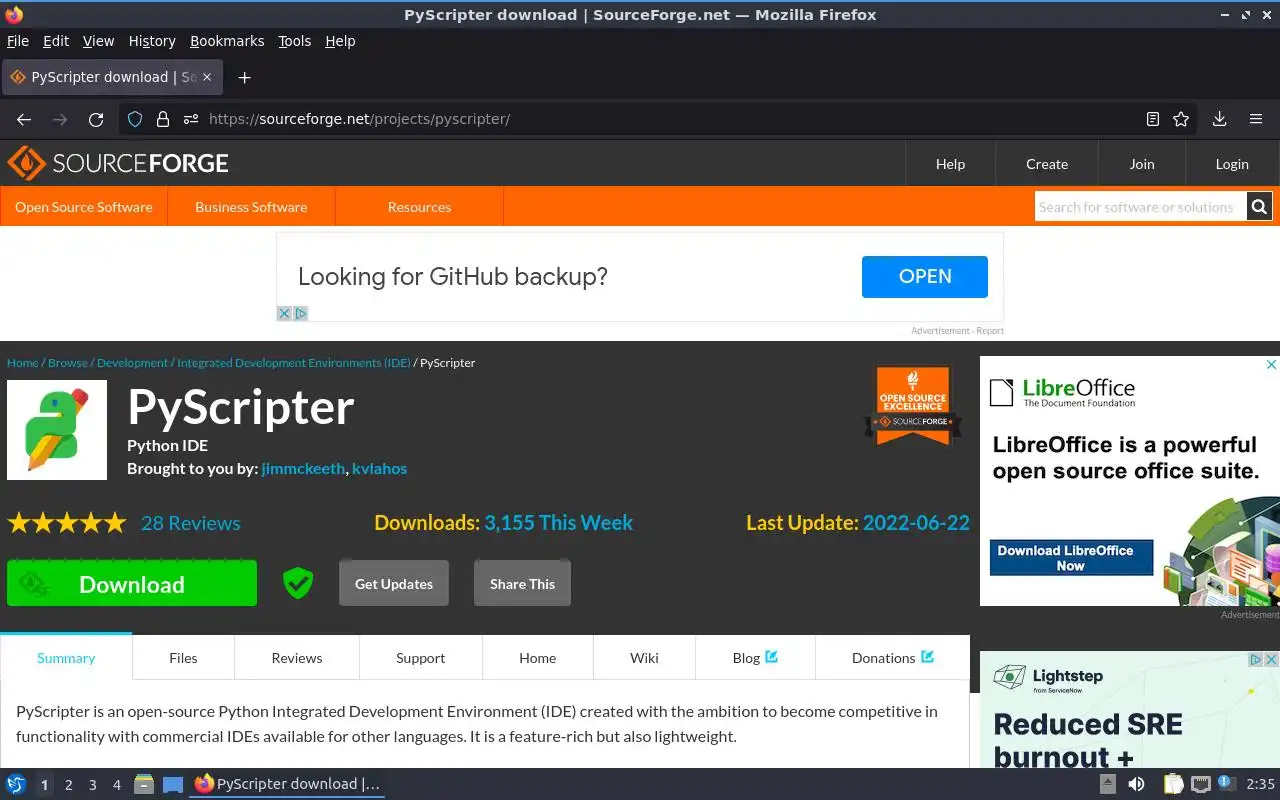Image resolution: width=1280 pixels, height=800 pixels.
Task: Open the AdChoices triangle icon on the top ad
Action: click(301, 313)
